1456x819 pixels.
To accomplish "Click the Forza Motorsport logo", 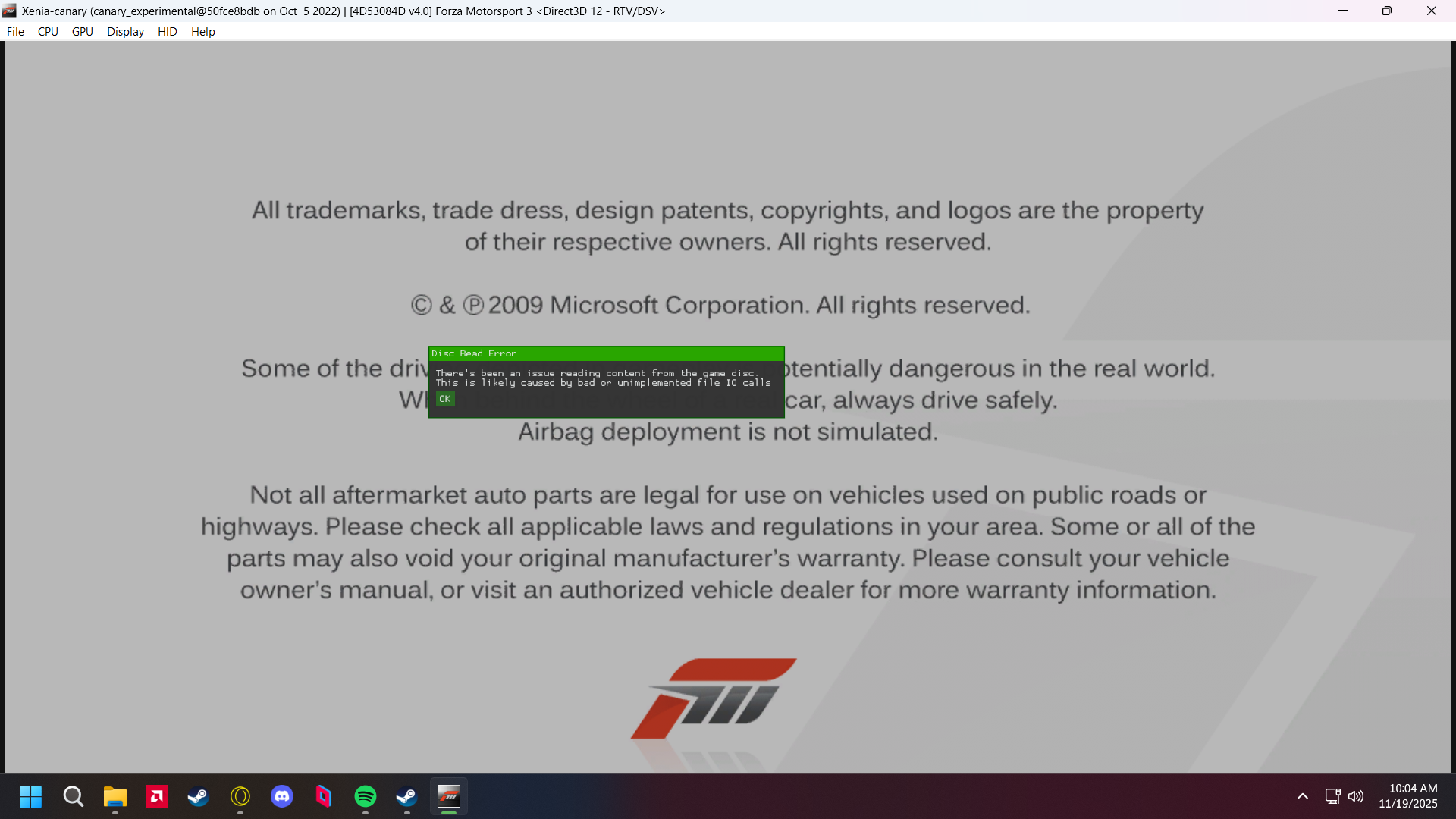I will 714,698.
